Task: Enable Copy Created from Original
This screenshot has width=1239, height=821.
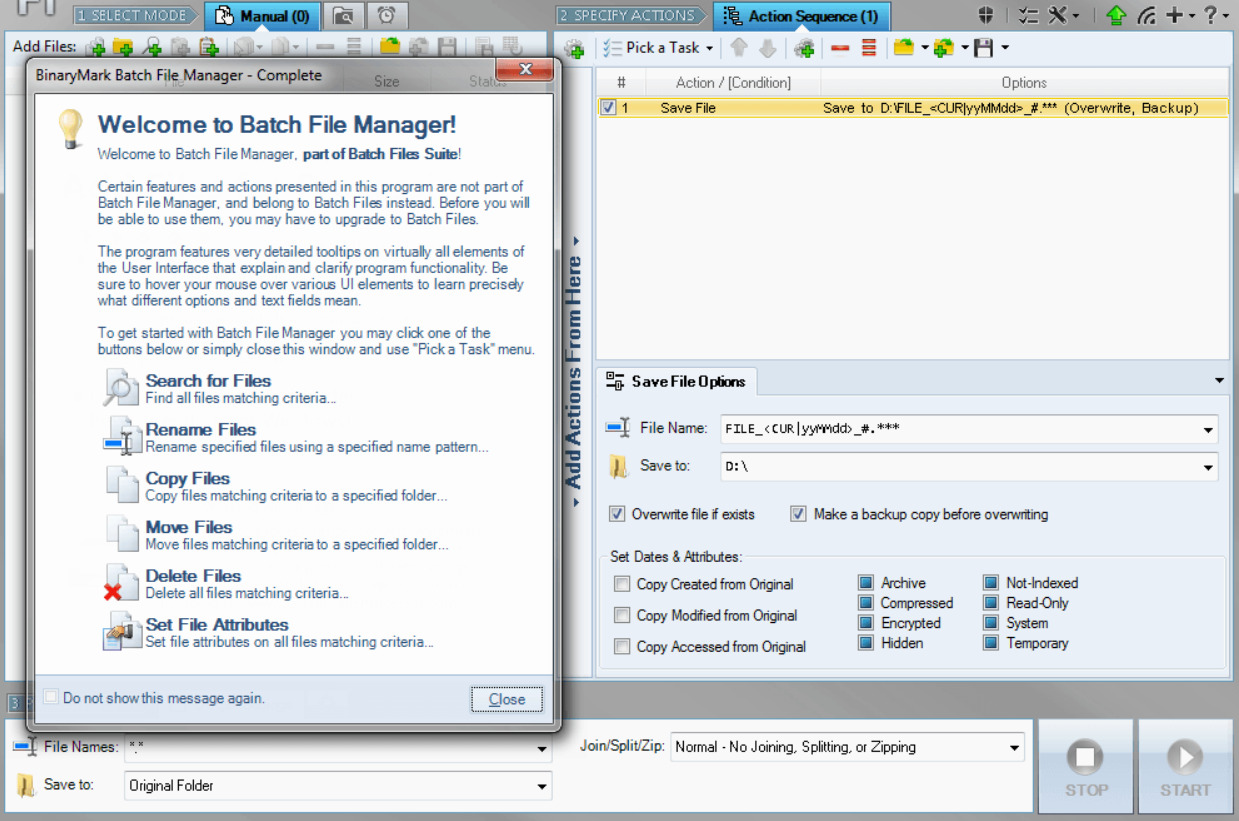Action: (622, 584)
